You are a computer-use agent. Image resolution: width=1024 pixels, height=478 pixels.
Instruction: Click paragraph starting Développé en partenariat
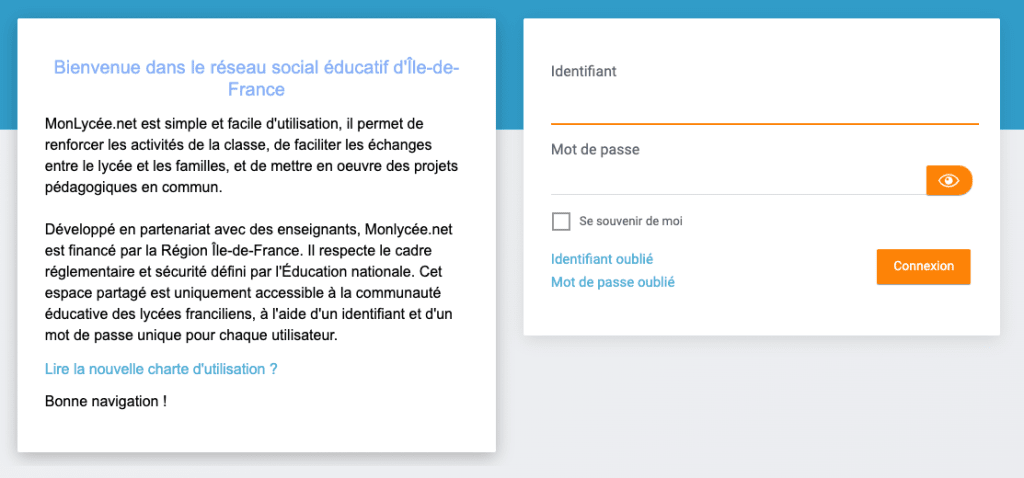coord(249,283)
